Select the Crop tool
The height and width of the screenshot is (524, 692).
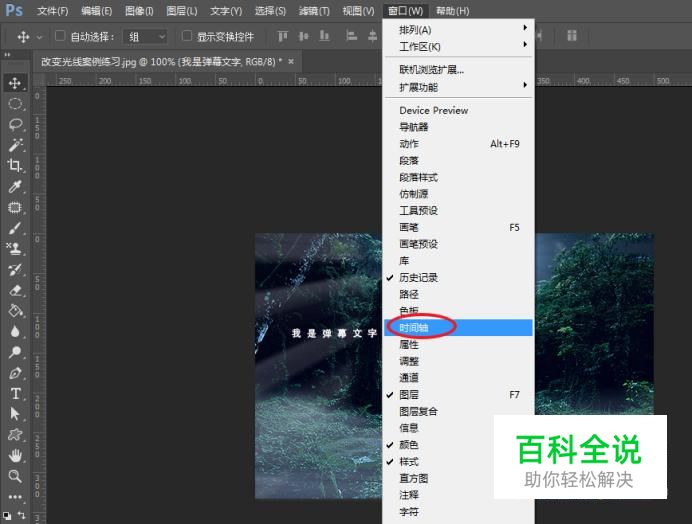pos(15,166)
